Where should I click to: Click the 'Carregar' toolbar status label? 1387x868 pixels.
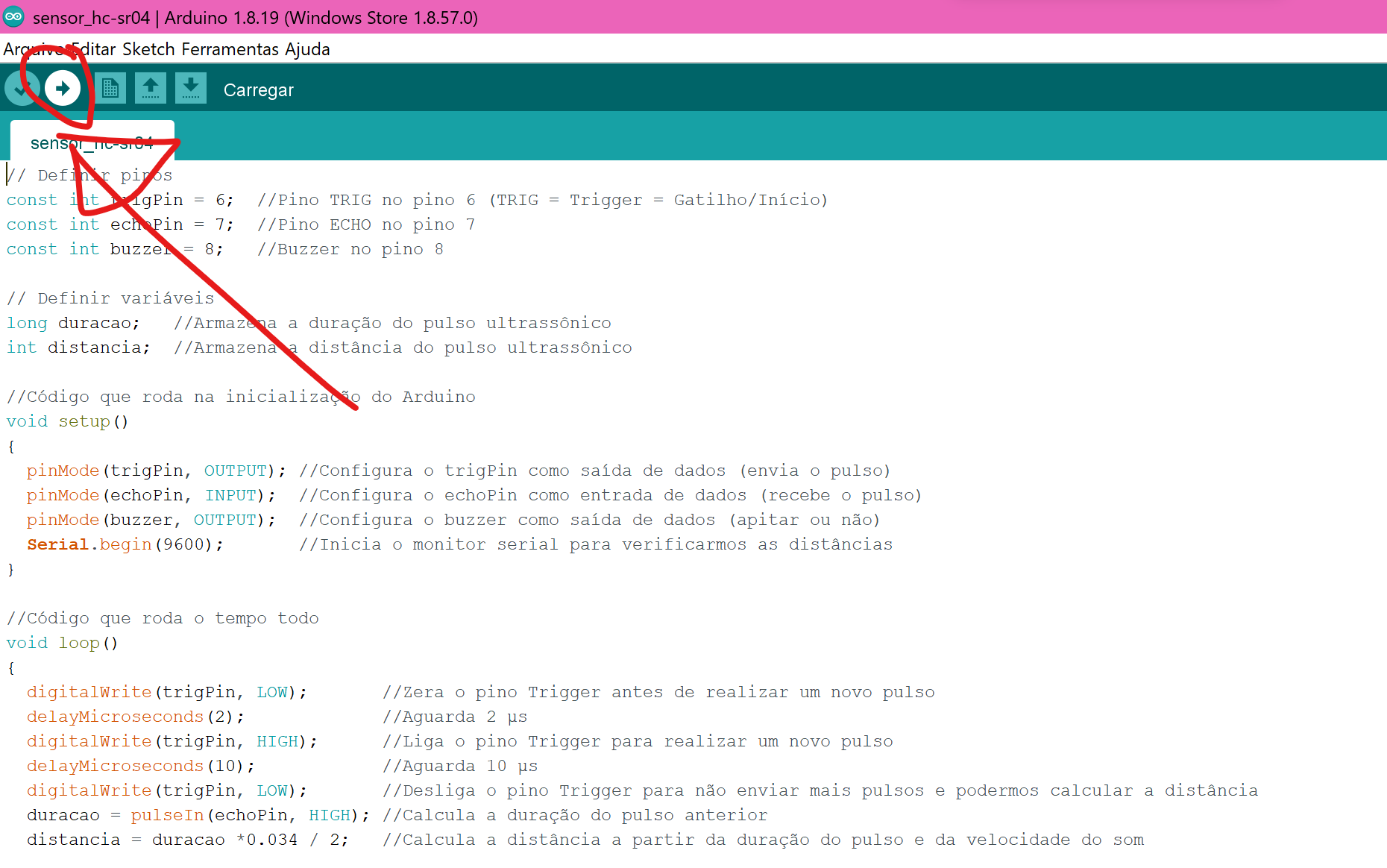tap(259, 90)
